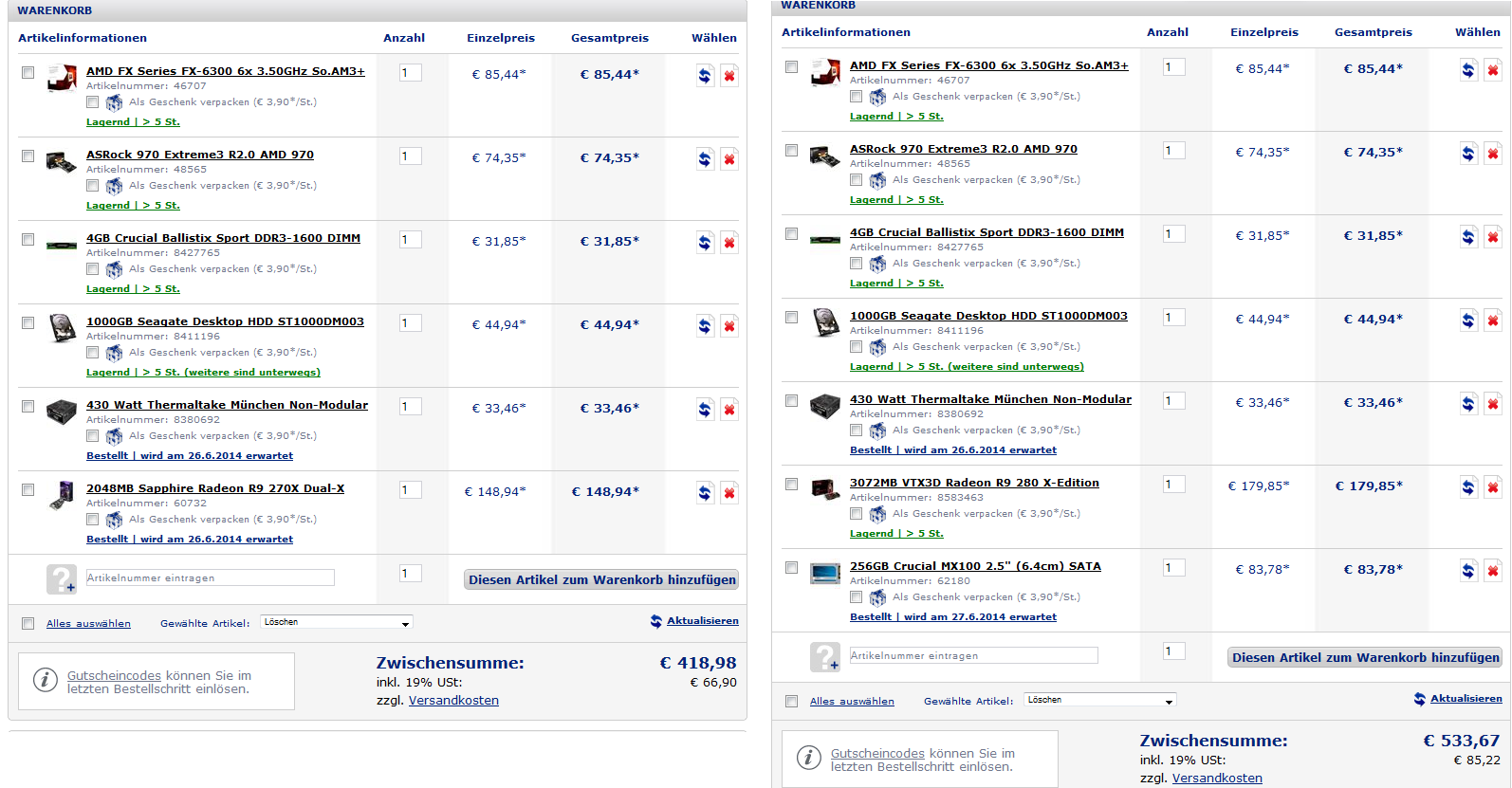Click quantity field for 256GB Crucial MX100
Screen dimensions: 1512x788
1173,568
